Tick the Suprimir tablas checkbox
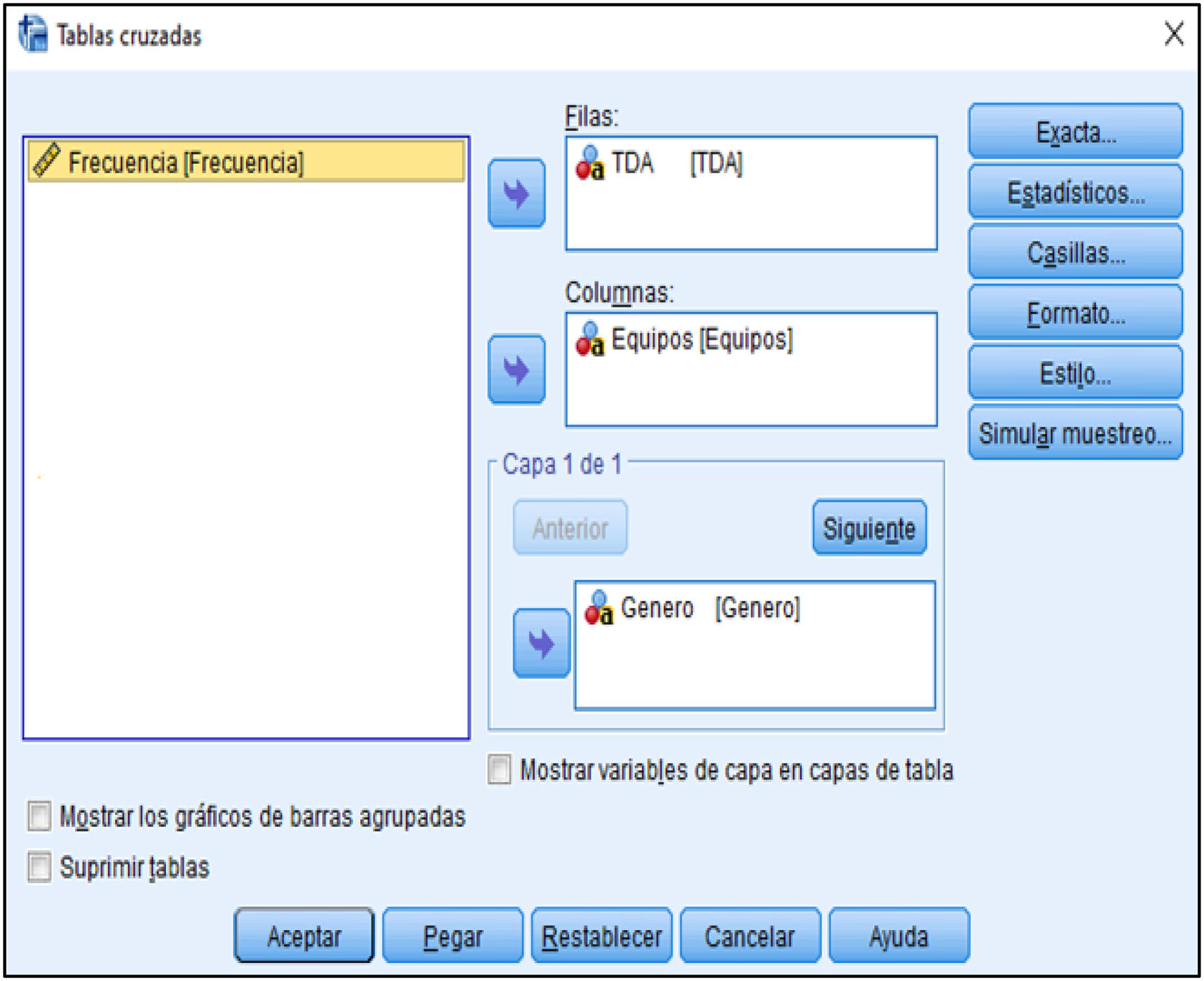Screen dimensions: 1204x981 tap(40, 867)
